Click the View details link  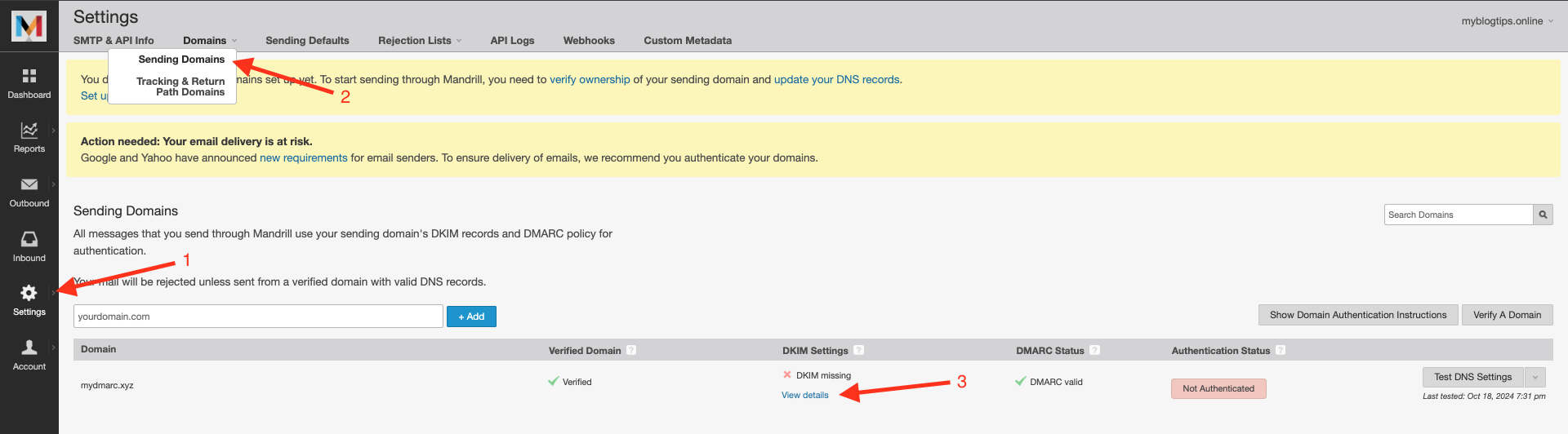[804, 396]
